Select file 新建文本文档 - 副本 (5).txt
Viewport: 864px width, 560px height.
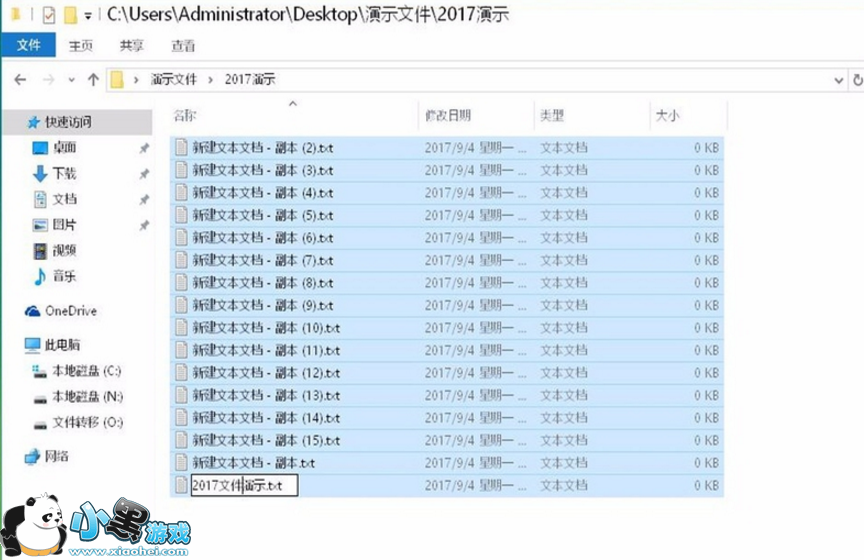447,216
